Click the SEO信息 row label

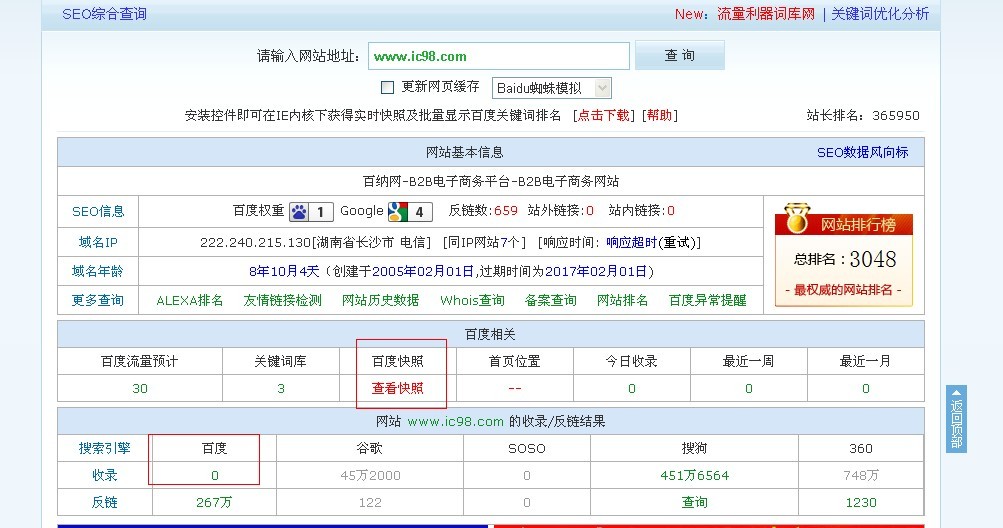click(98, 211)
